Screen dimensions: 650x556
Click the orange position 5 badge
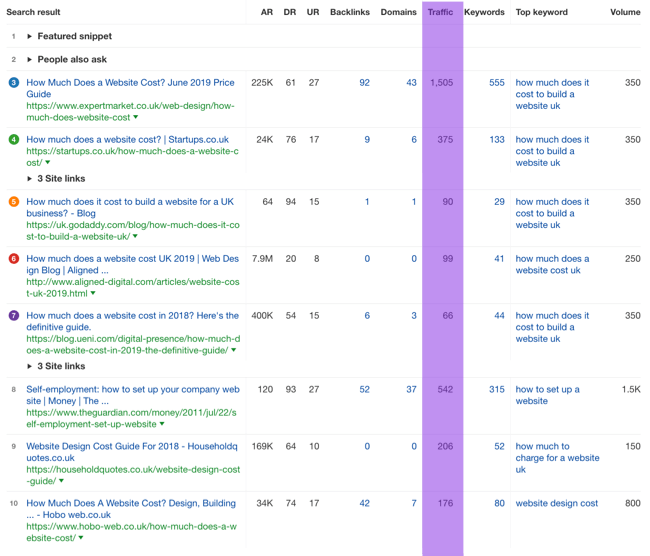(13, 202)
